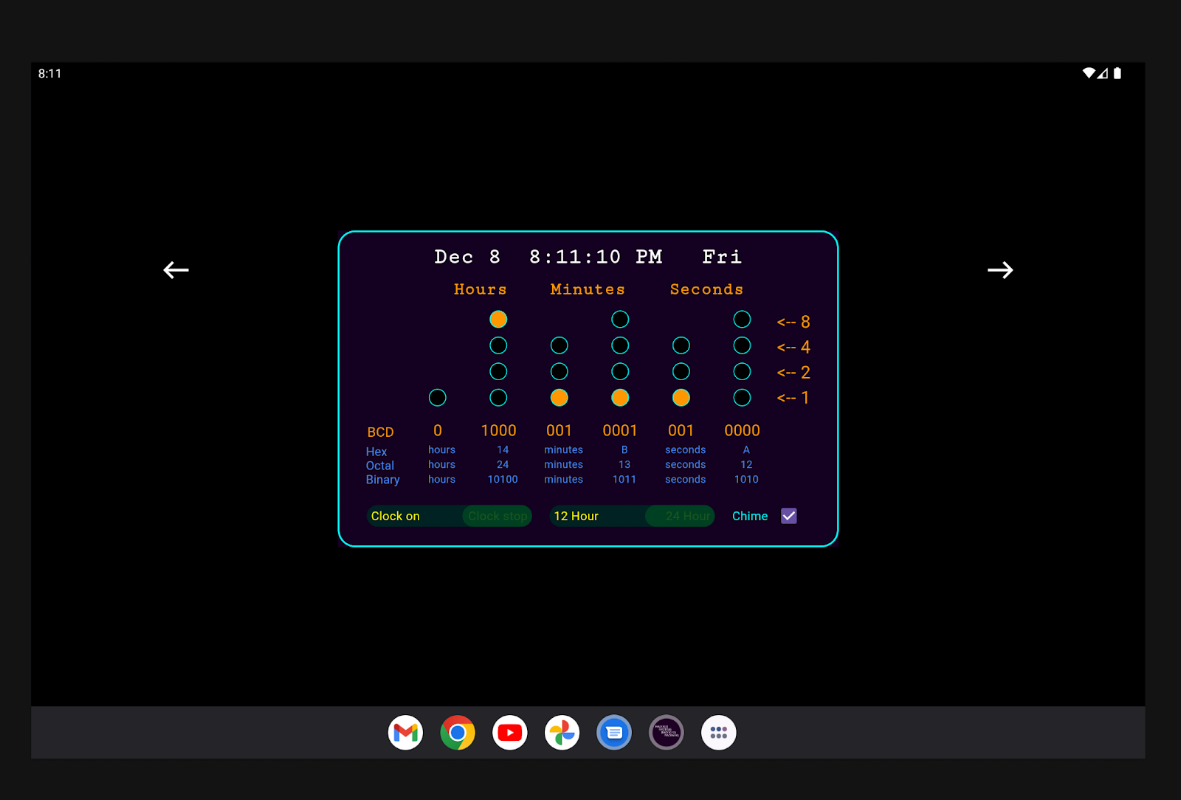Click the lit 8-bit hours dot
Image resolution: width=1181 pixels, height=800 pixels.
498,319
